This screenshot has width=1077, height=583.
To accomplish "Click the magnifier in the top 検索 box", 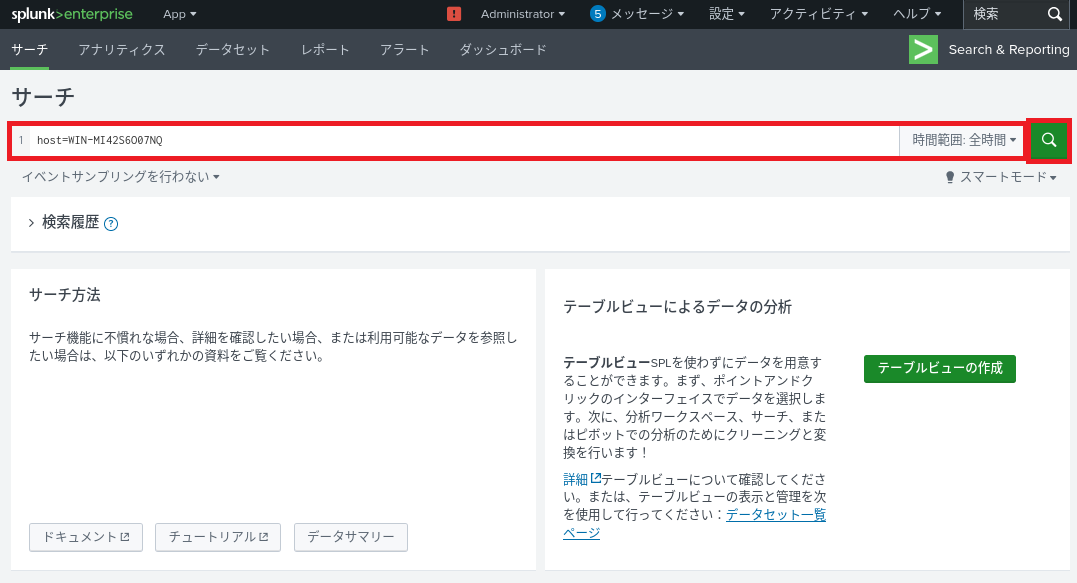I will pyautogui.click(x=1054, y=14).
